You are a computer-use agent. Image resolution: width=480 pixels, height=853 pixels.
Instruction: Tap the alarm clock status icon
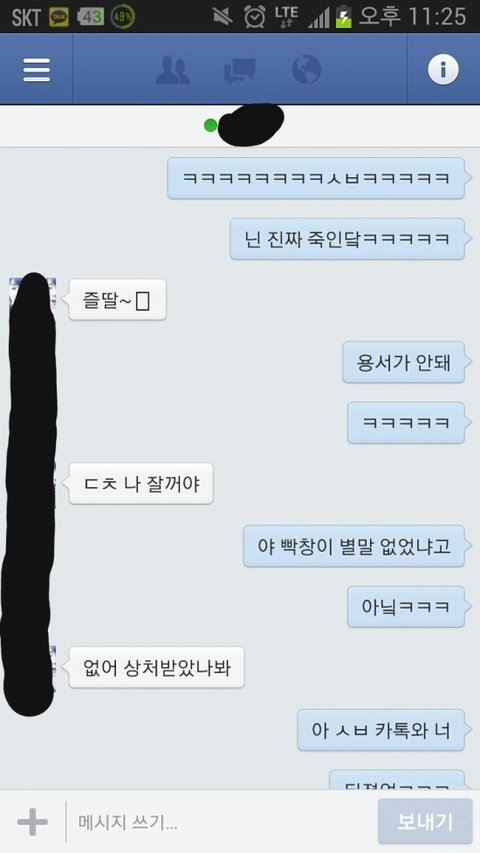click(x=255, y=16)
